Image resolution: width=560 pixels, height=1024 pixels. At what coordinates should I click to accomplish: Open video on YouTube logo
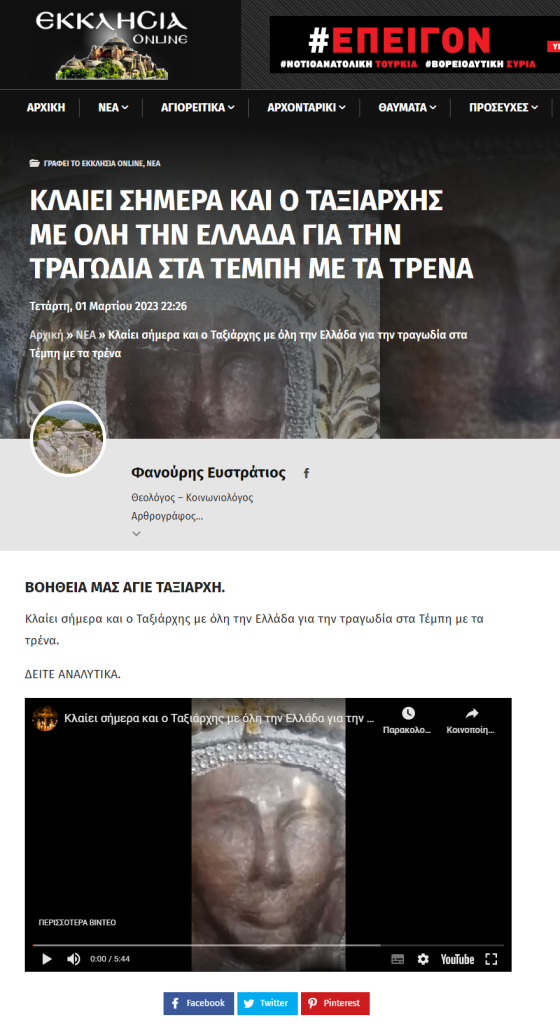(457, 959)
